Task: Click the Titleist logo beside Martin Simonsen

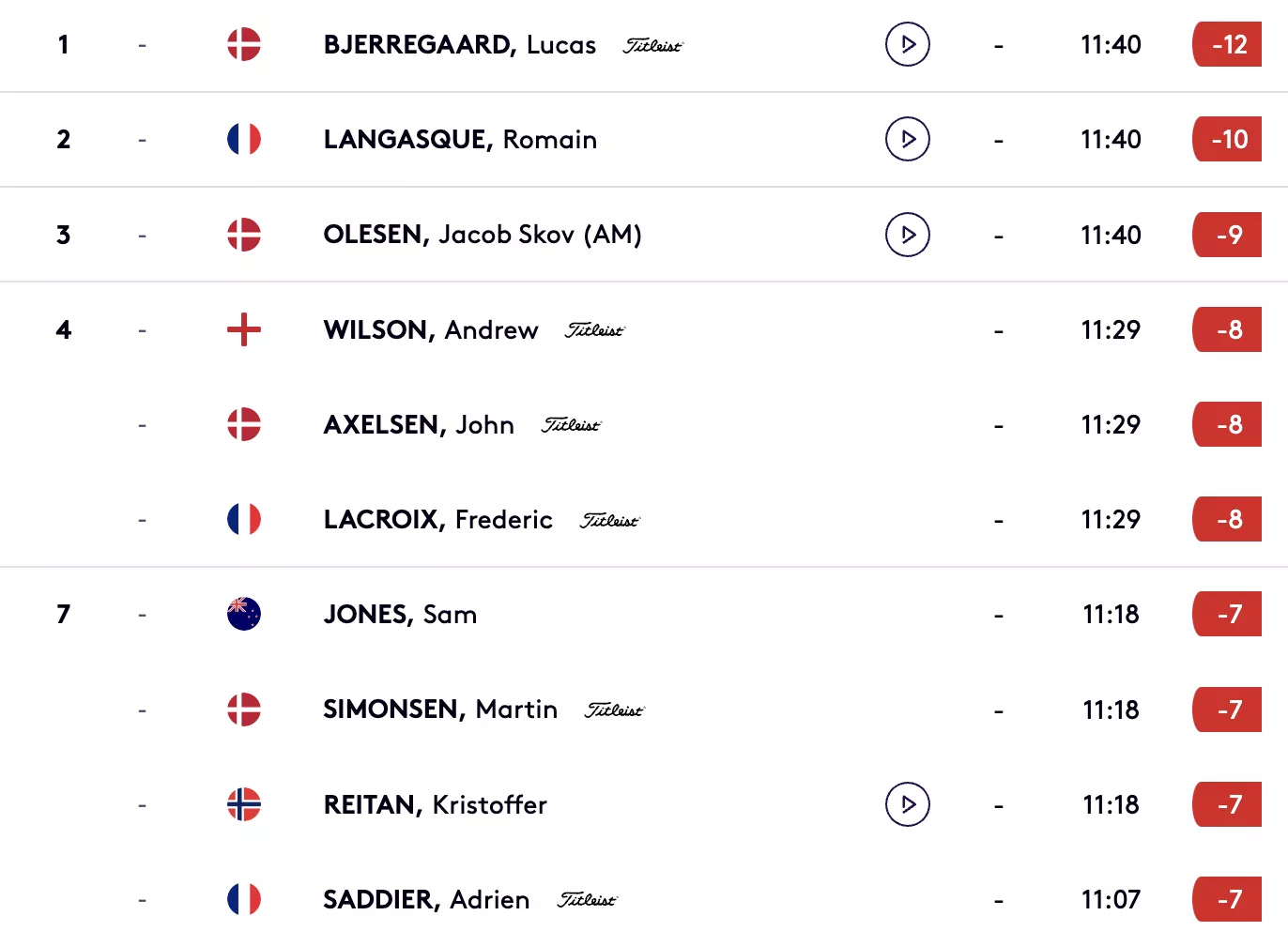Action: point(615,709)
